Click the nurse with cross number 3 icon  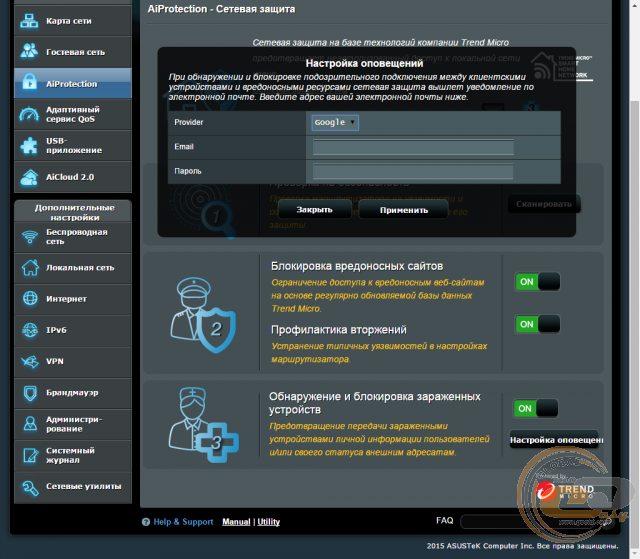(x=203, y=425)
